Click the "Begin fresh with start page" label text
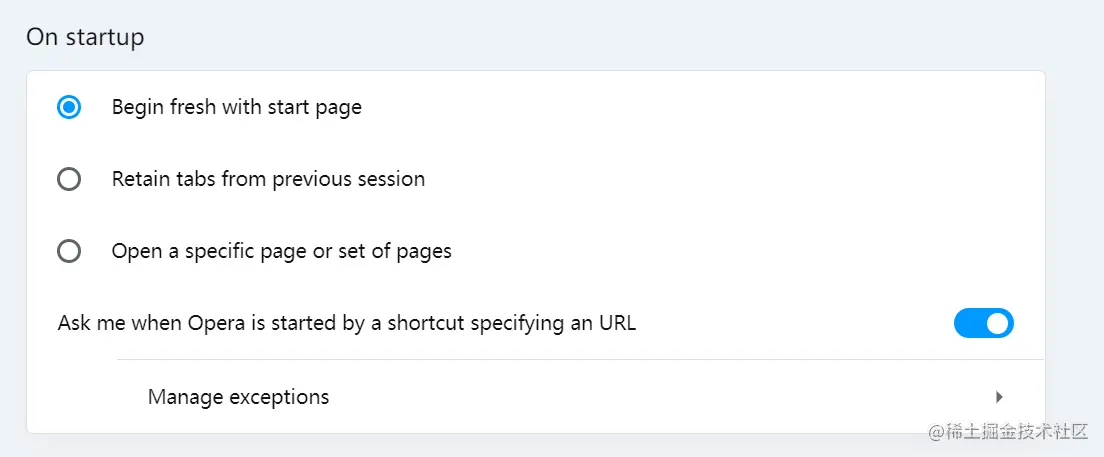Image resolution: width=1104 pixels, height=457 pixels. 236,107
